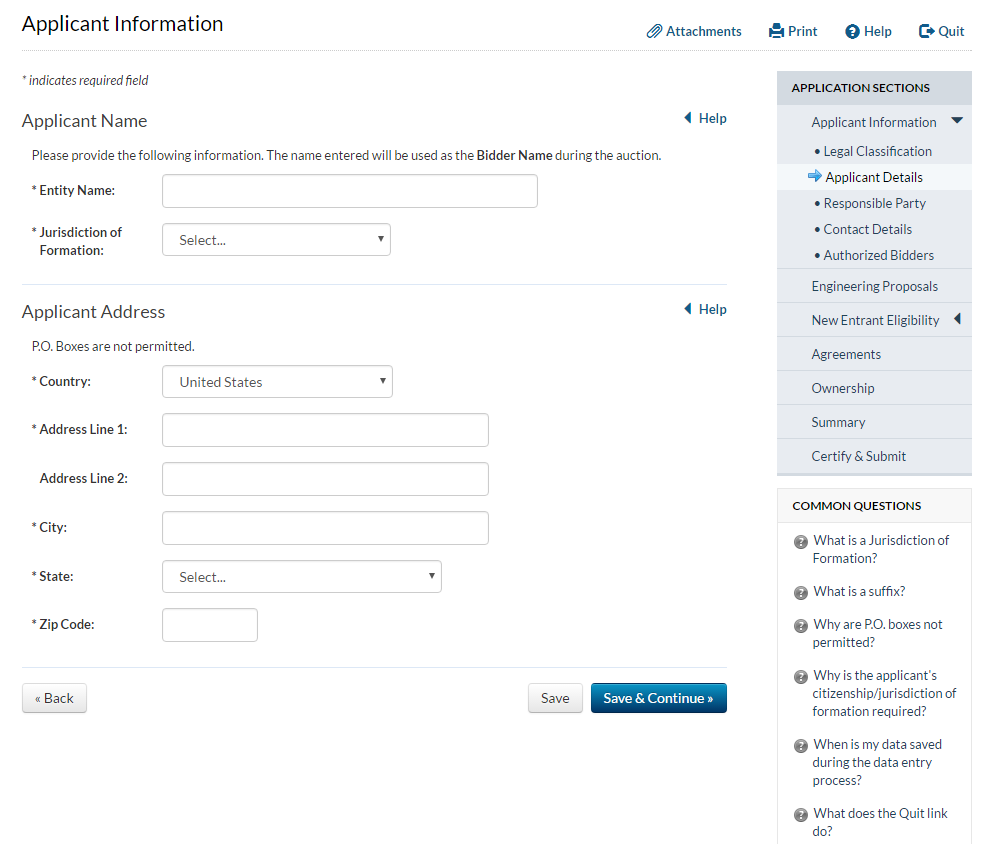990x844 pixels.
Task: Open the Certify & Submit section
Action: click(x=858, y=456)
